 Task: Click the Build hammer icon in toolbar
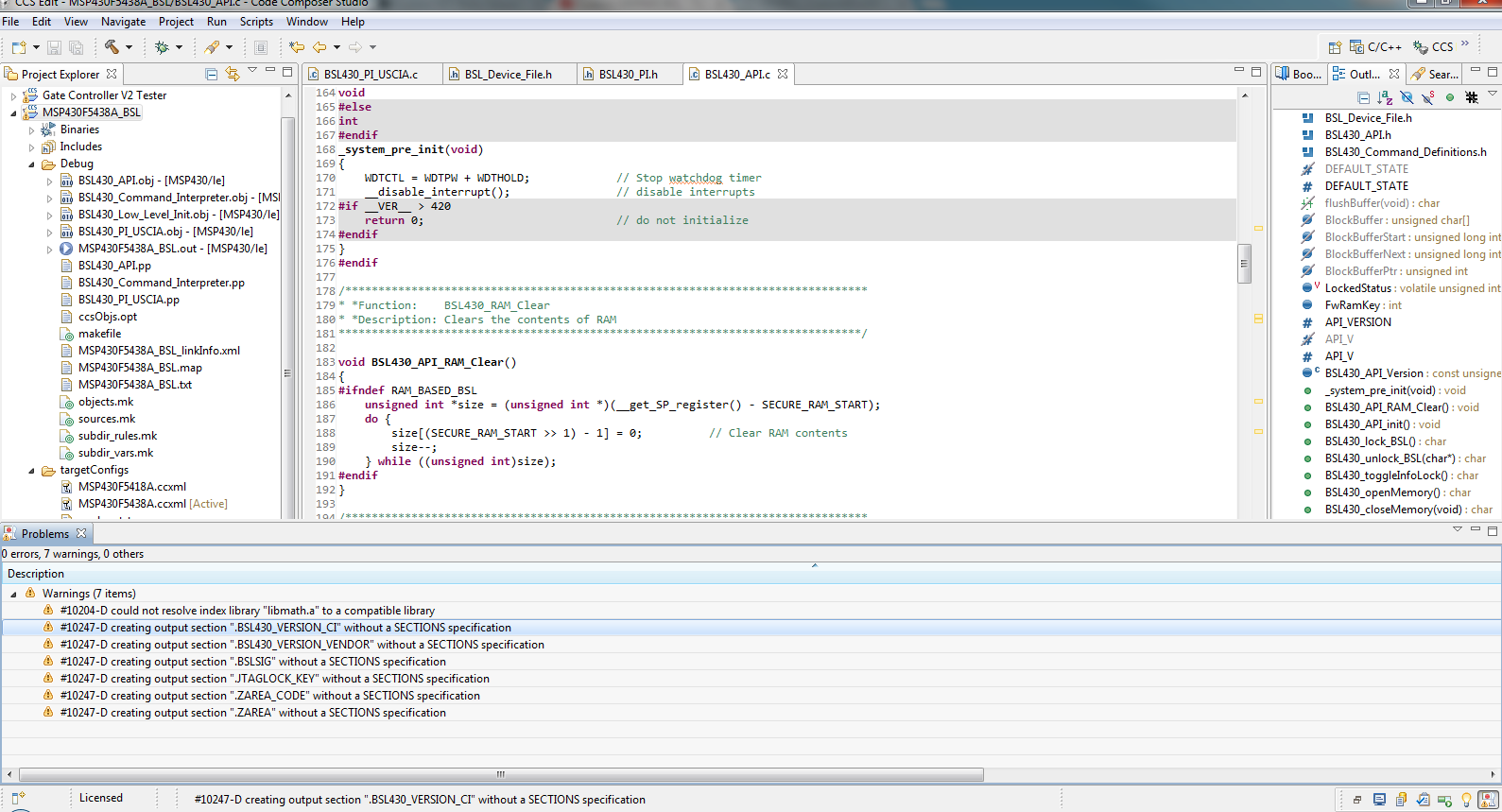[112, 46]
